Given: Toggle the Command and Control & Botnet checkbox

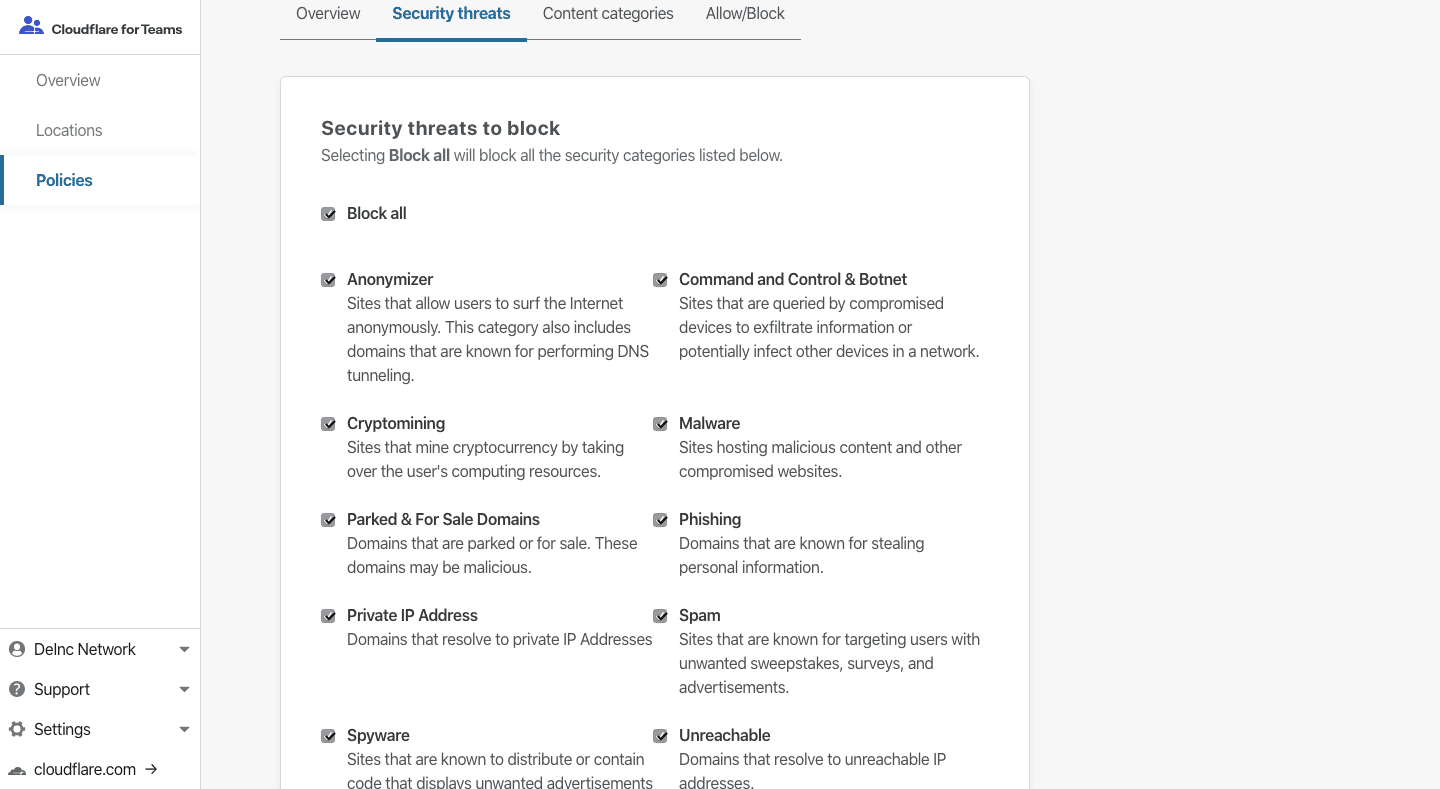Looking at the screenshot, I should (660, 280).
